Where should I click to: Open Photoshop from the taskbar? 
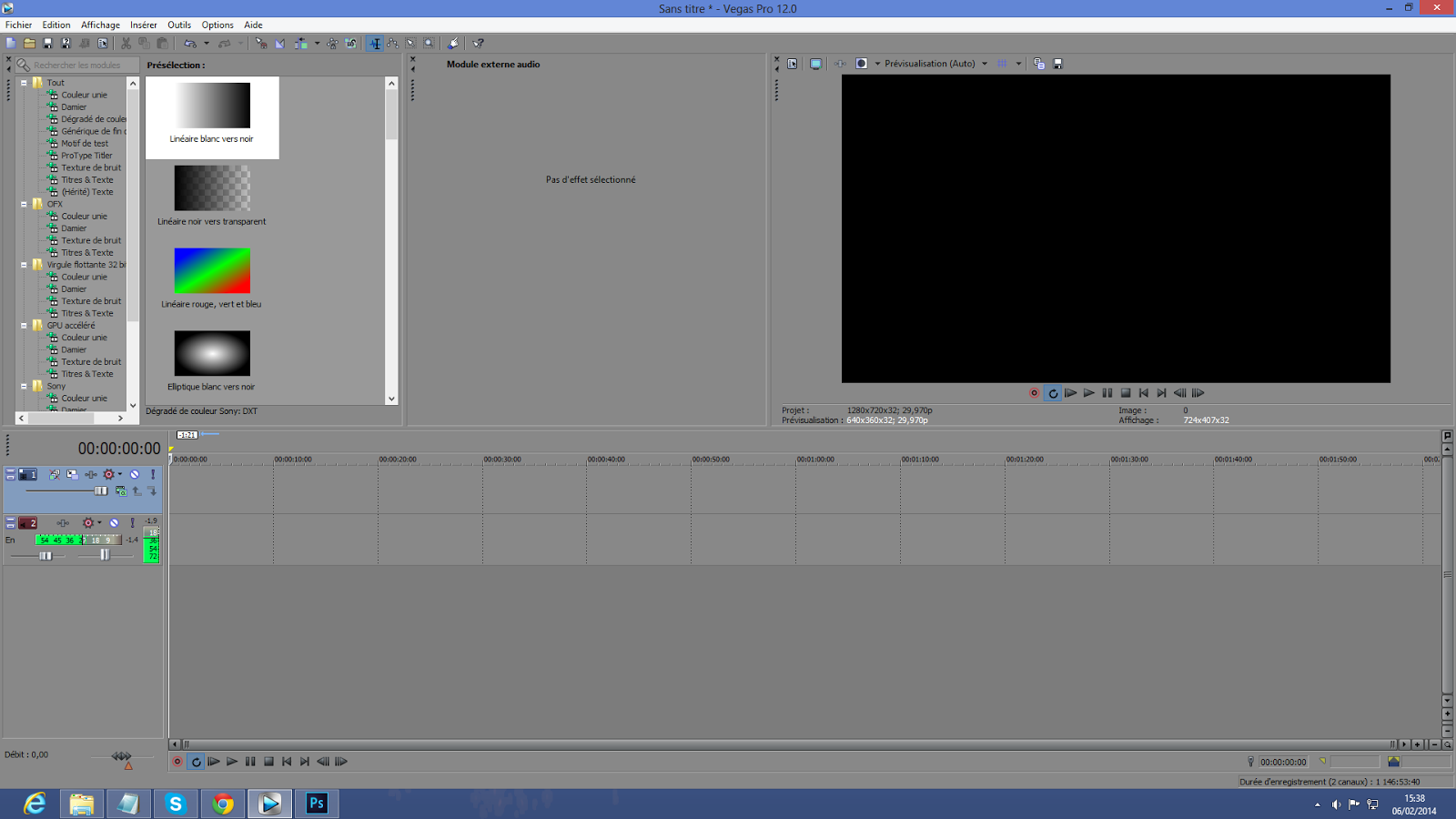point(317,804)
